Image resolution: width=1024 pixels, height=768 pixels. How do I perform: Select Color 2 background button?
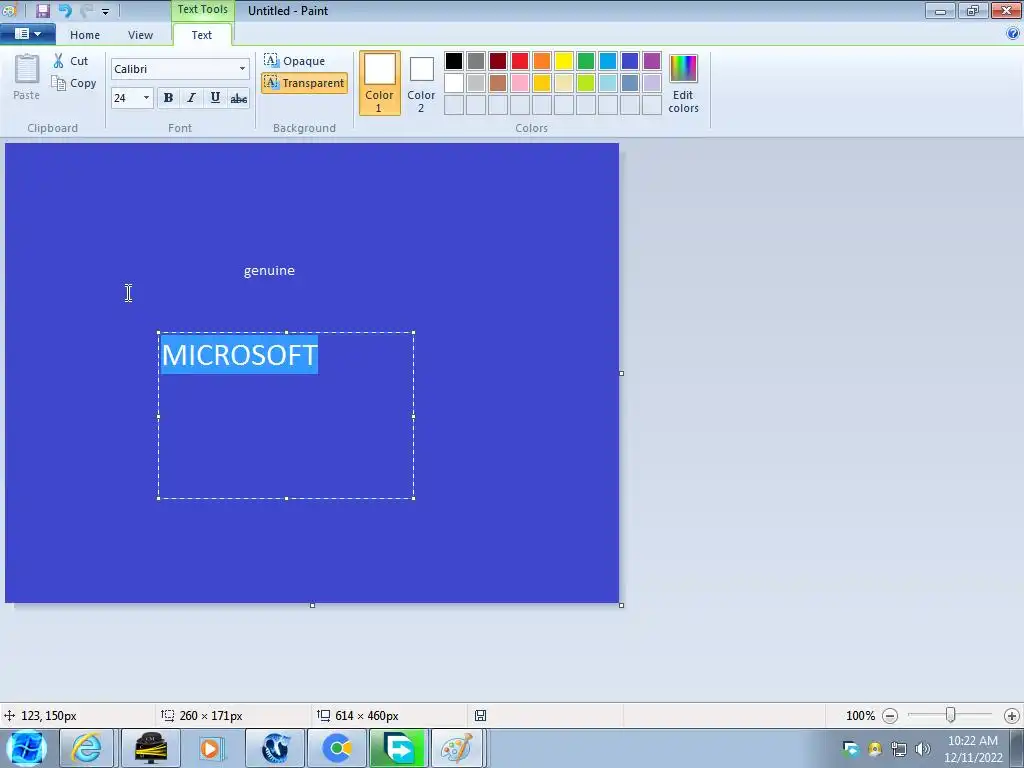[x=421, y=84]
